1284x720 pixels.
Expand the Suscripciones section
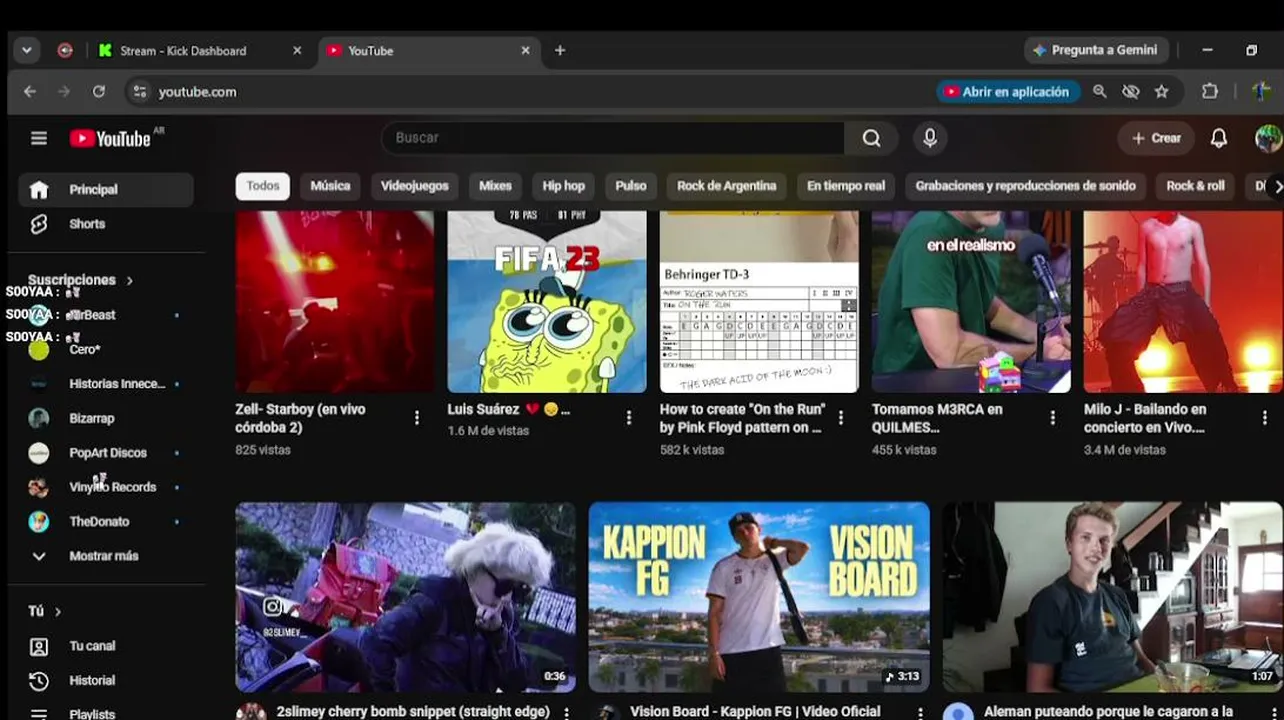(81, 280)
